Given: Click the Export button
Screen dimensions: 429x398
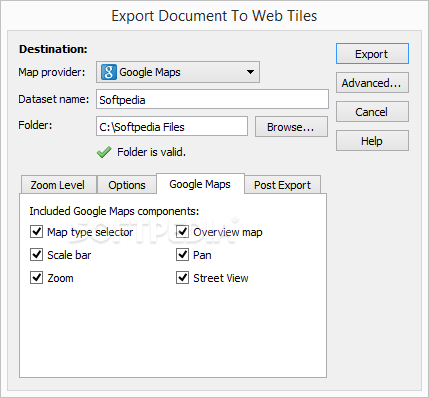Looking at the screenshot, I should 372,54.
